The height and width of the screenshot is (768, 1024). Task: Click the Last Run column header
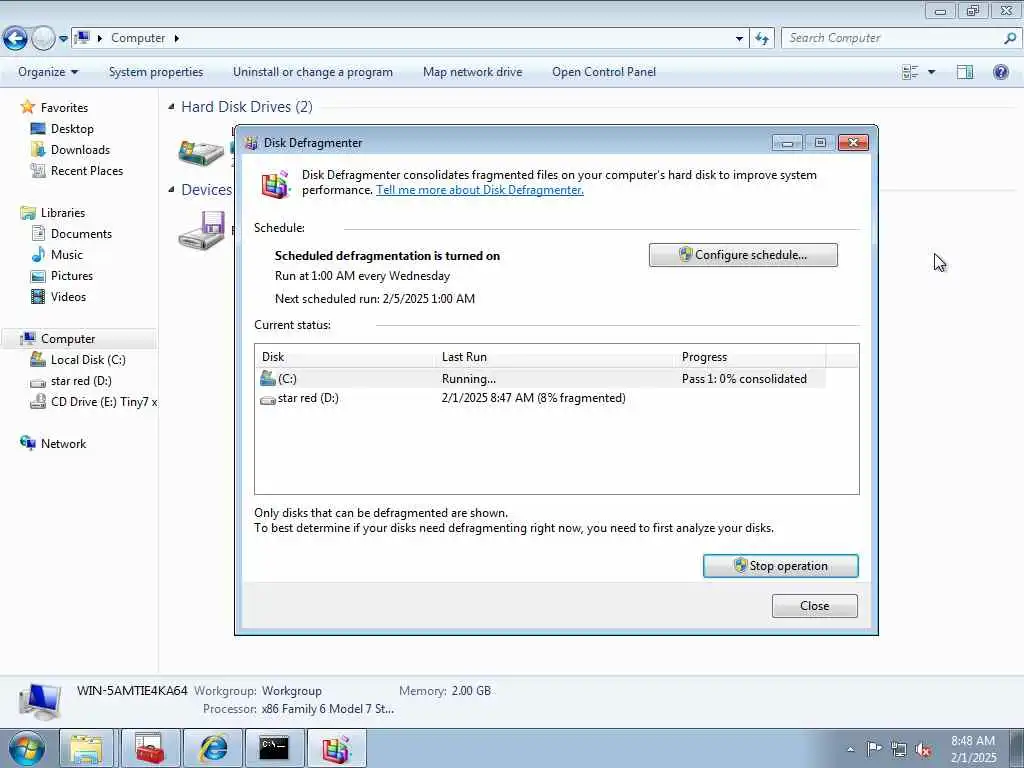[x=556, y=357]
